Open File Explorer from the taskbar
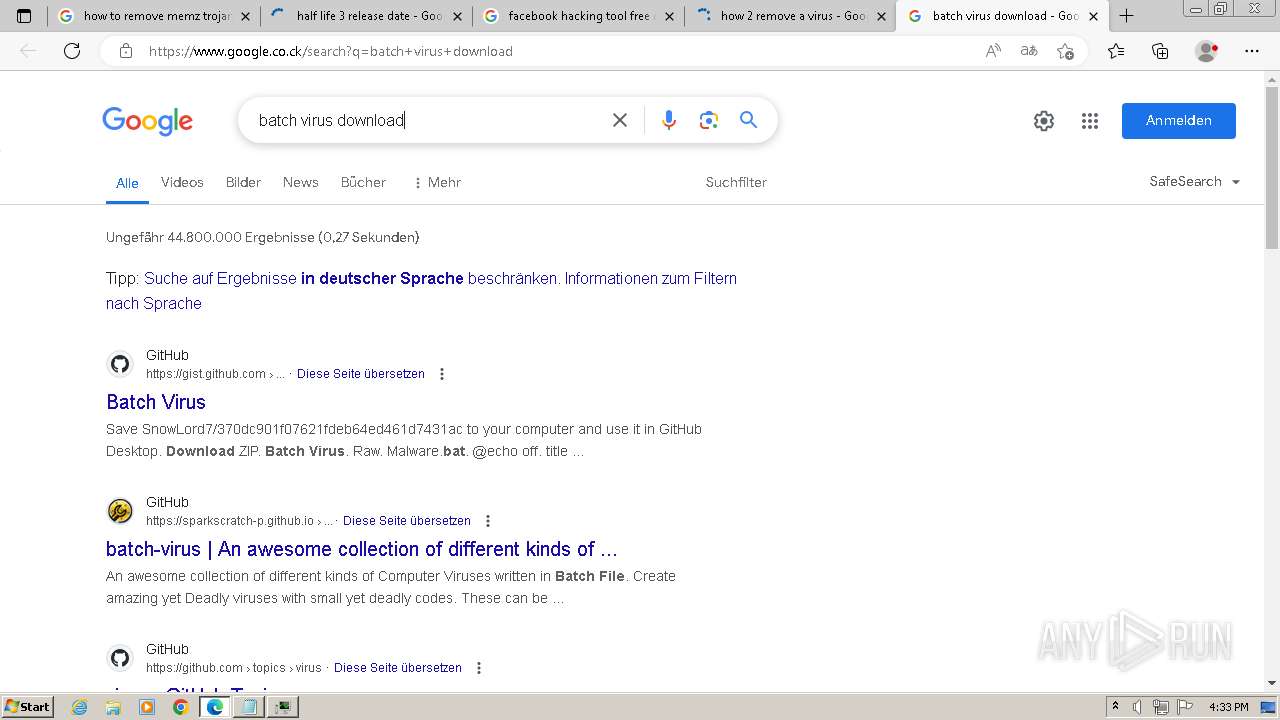The width and height of the screenshot is (1280, 720). pos(113,707)
